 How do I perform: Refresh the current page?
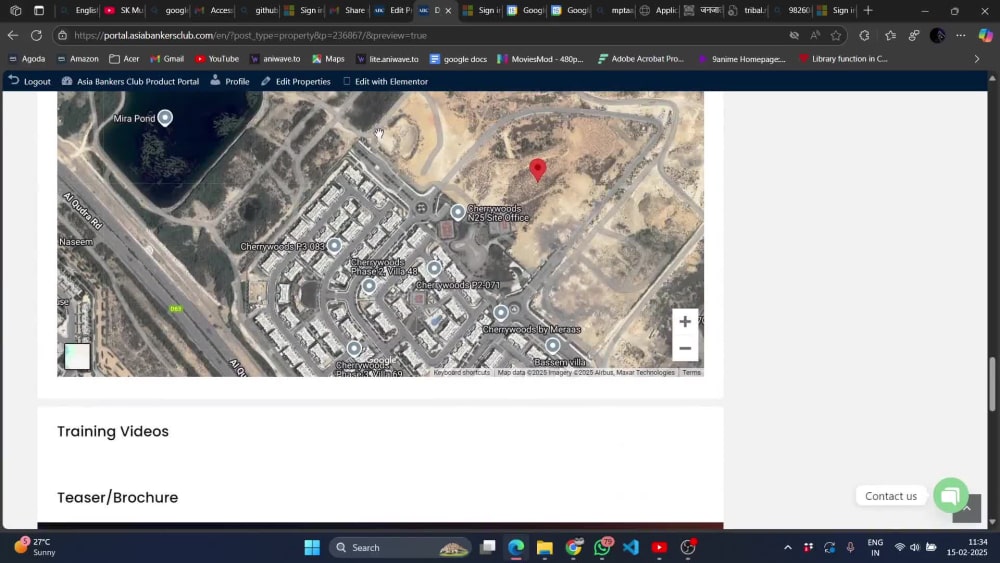point(36,36)
